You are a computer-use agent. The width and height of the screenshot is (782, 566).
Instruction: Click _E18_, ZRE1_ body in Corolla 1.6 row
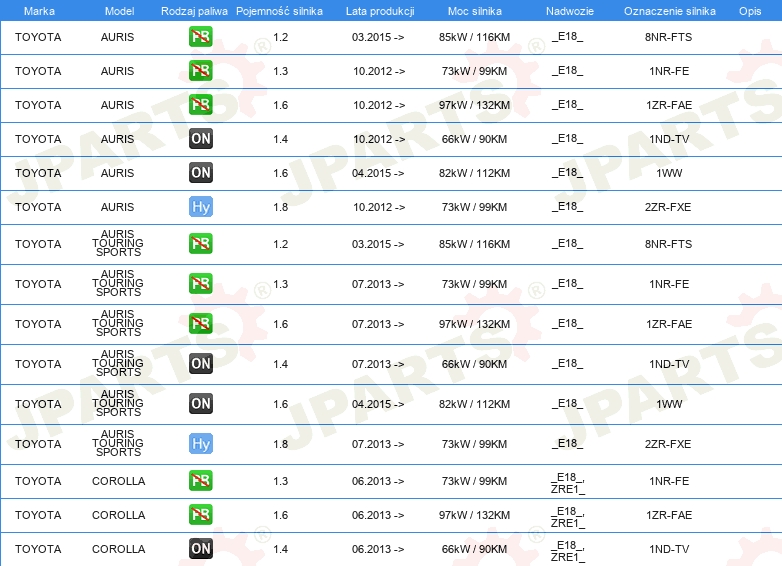point(568,517)
